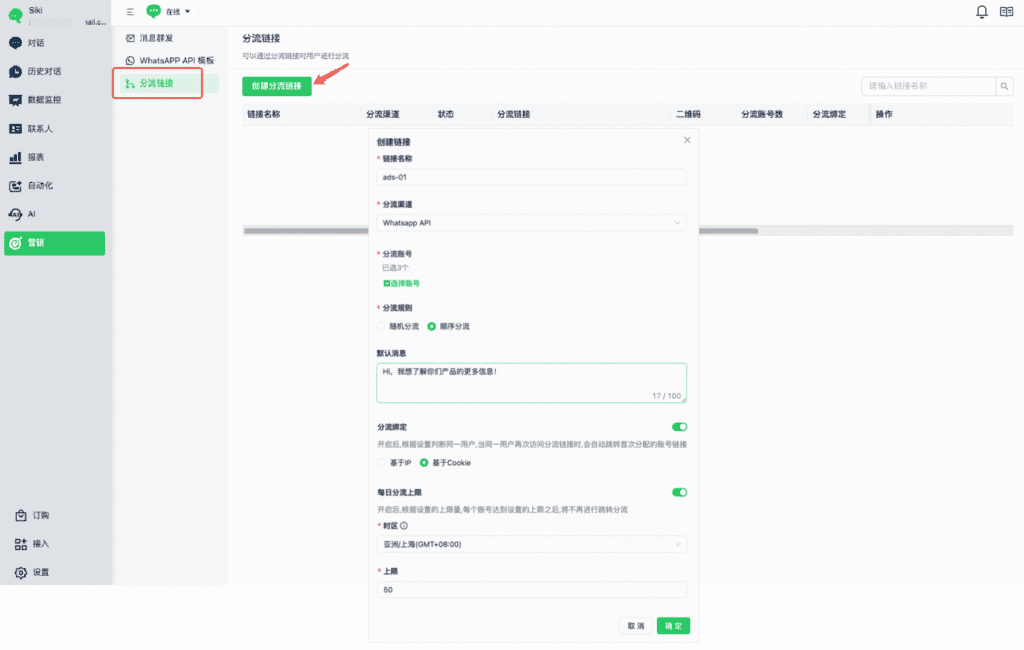The width and height of the screenshot is (1024, 650).
Task: Expand the 分流渠道 Whatsapp API dropdown
Action: pyautogui.click(x=532, y=222)
